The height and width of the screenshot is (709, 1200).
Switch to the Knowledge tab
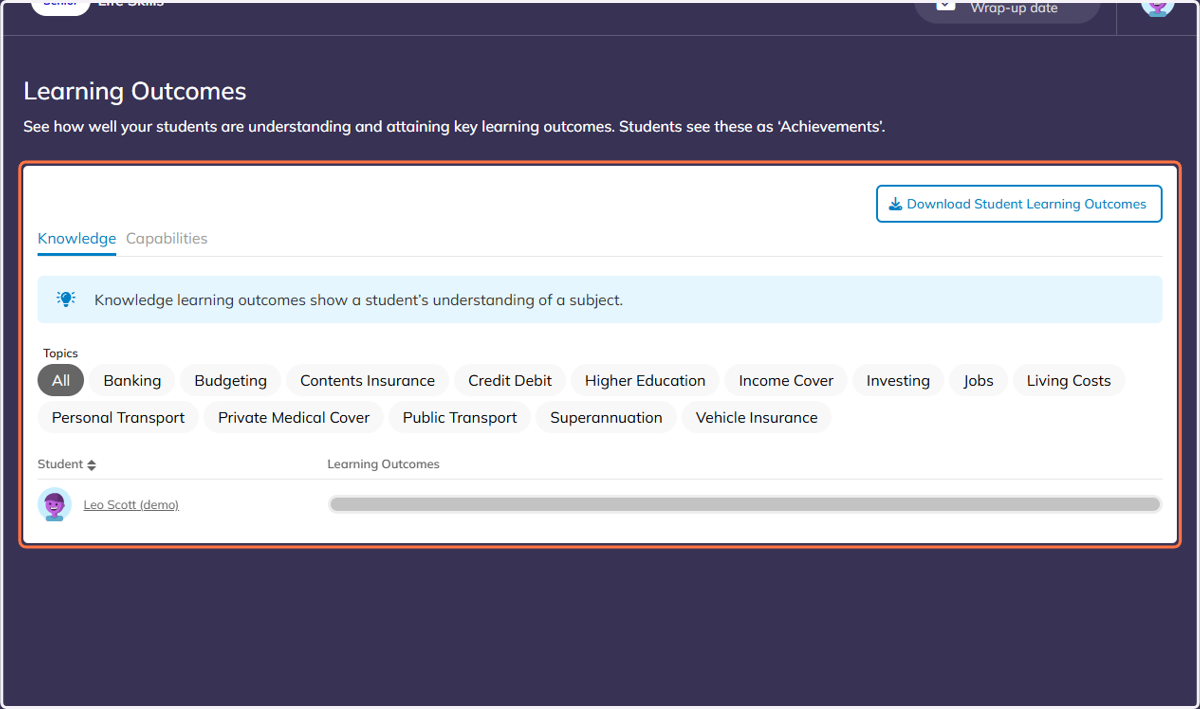[x=77, y=239]
